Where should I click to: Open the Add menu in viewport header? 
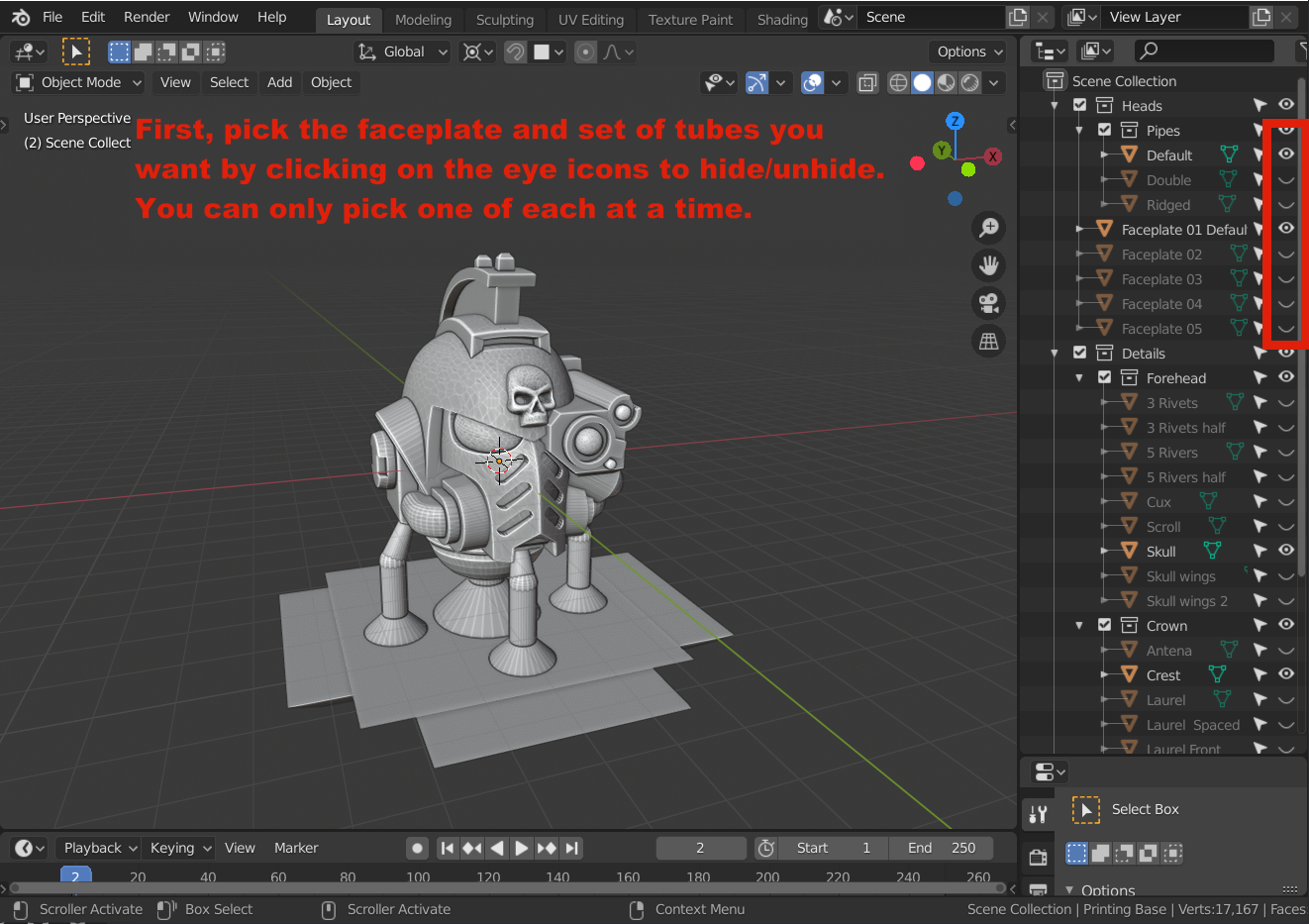click(279, 82)
